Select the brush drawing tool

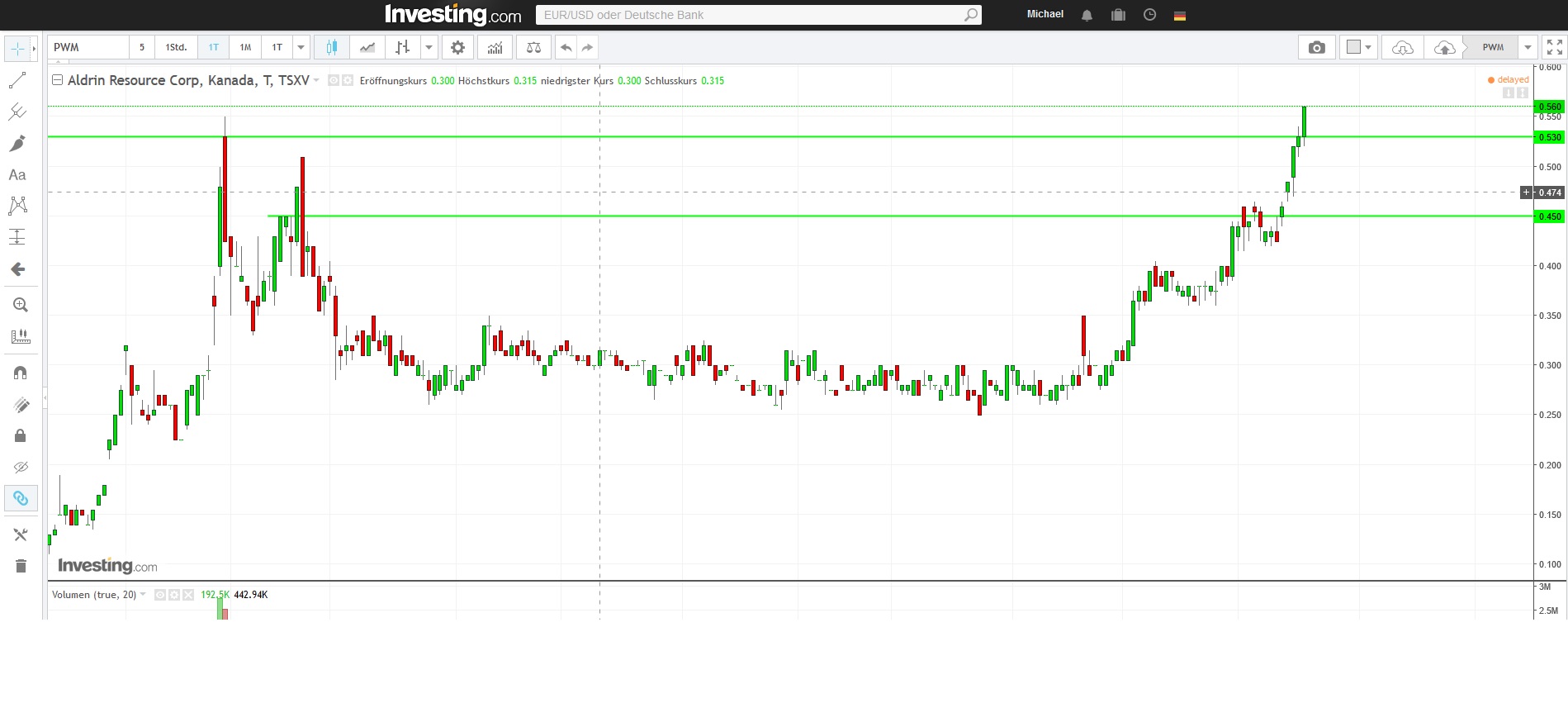[17, 144]
